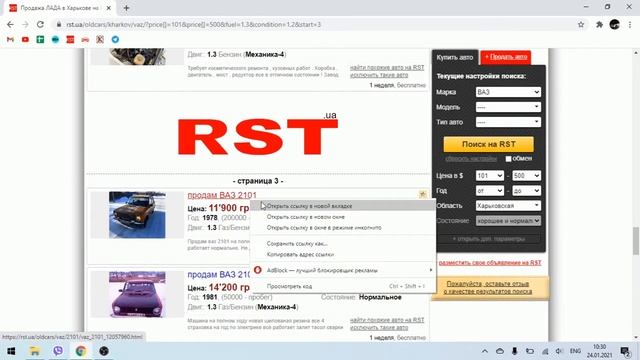Image resolution: width=640 pixels, height=360 pixels.
Task: Toggle the обмен checkbox
Action: click(x=508, y=159)
